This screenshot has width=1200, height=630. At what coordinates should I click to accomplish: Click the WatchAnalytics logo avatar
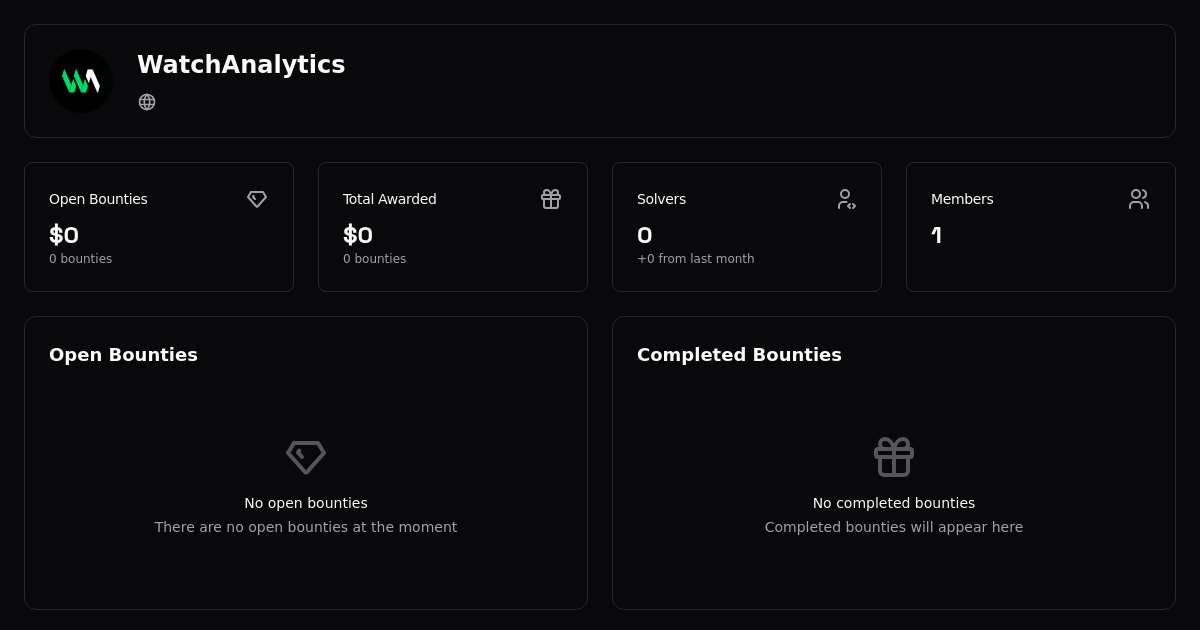[81, 81]
